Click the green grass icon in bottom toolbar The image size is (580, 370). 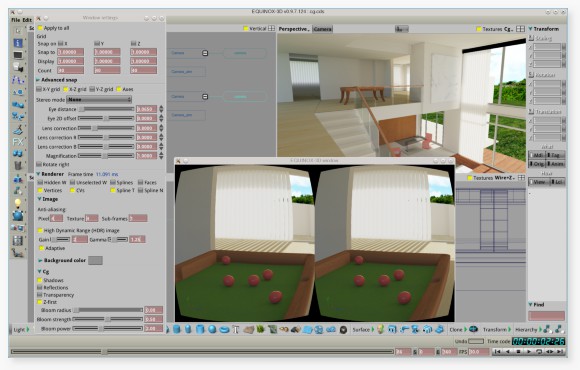coord(261,329)
